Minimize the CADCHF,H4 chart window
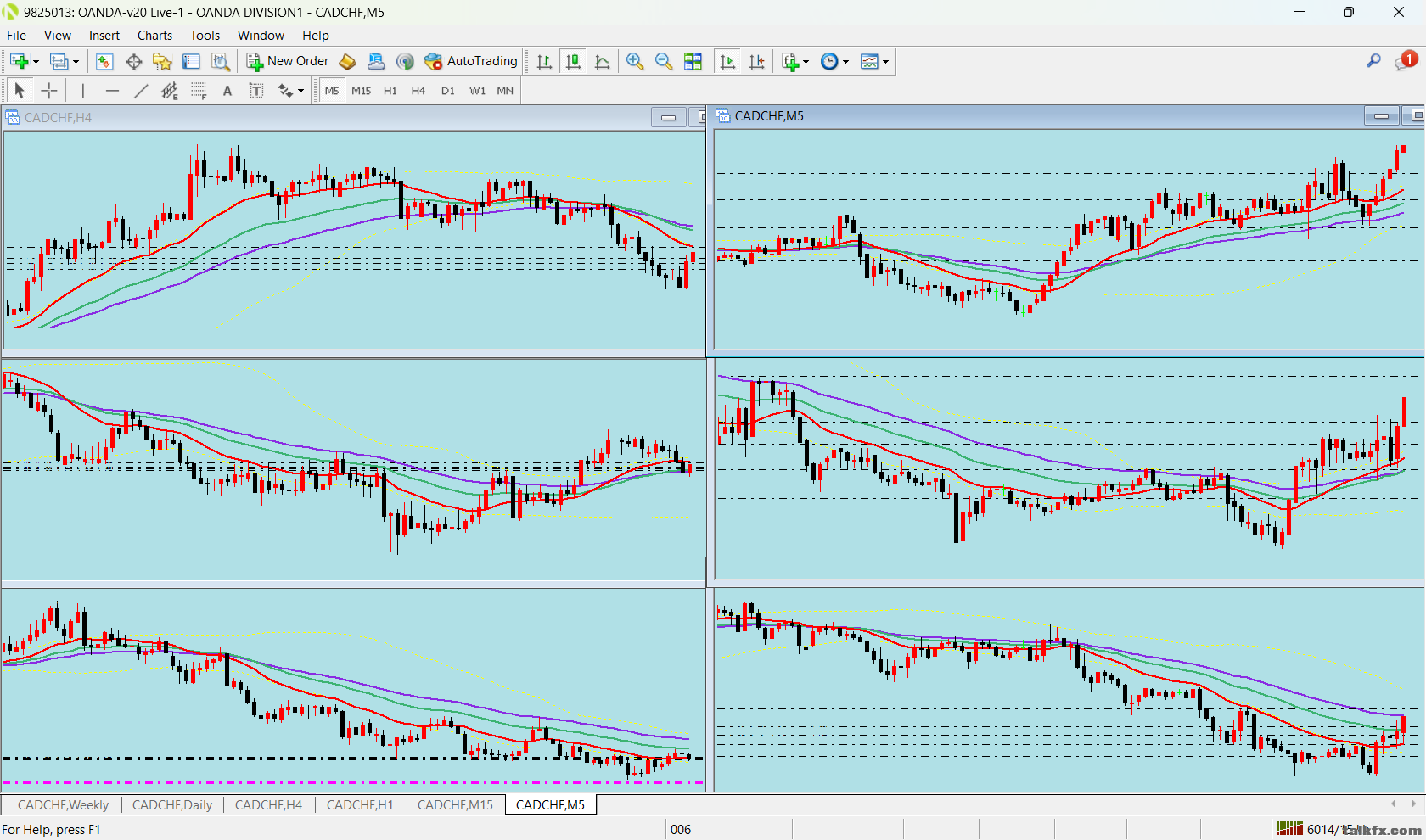This screenshot has height=840, width=1426. click(669, 117)
